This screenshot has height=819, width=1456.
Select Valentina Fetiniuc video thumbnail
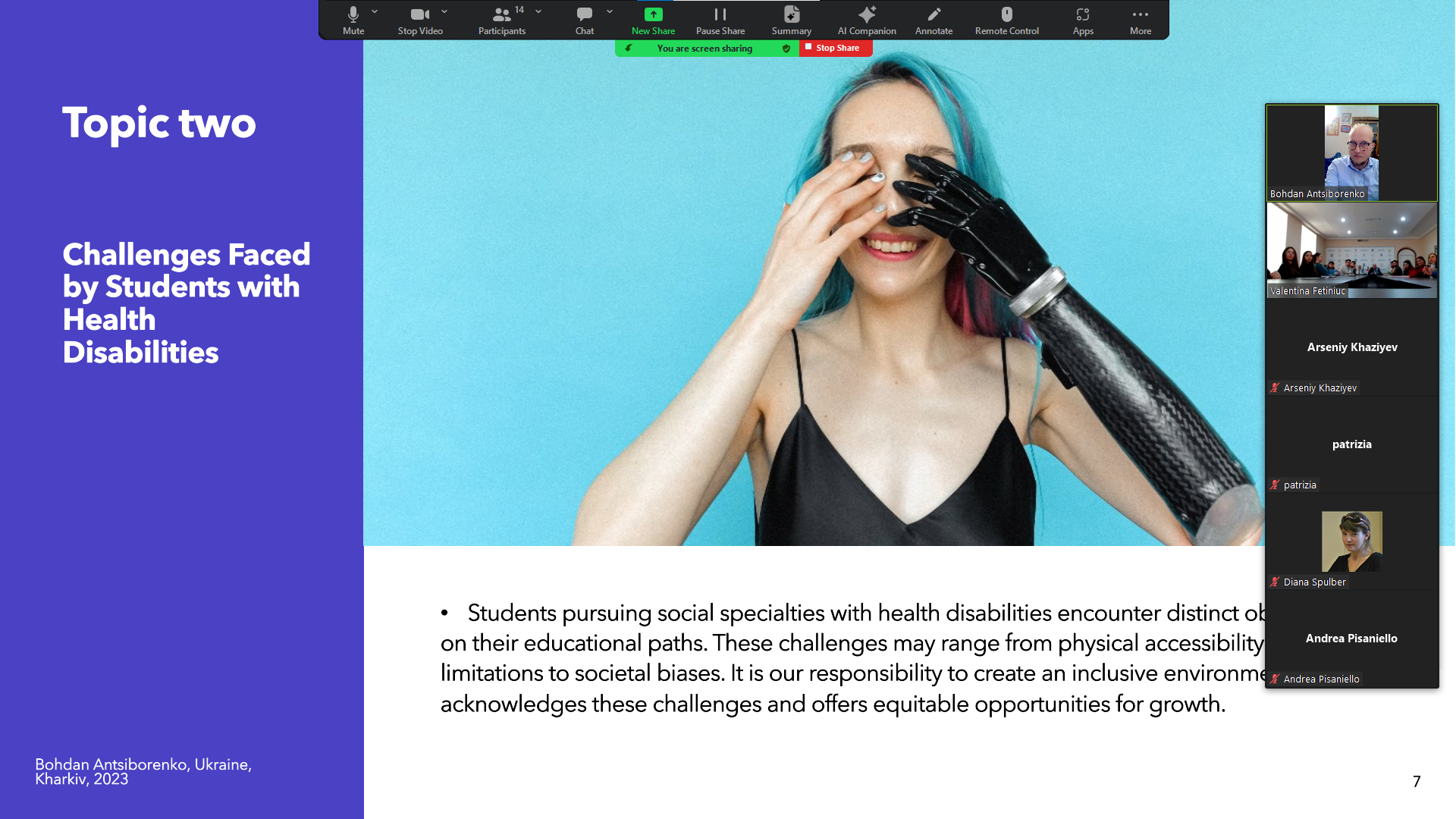(1351, 250)
